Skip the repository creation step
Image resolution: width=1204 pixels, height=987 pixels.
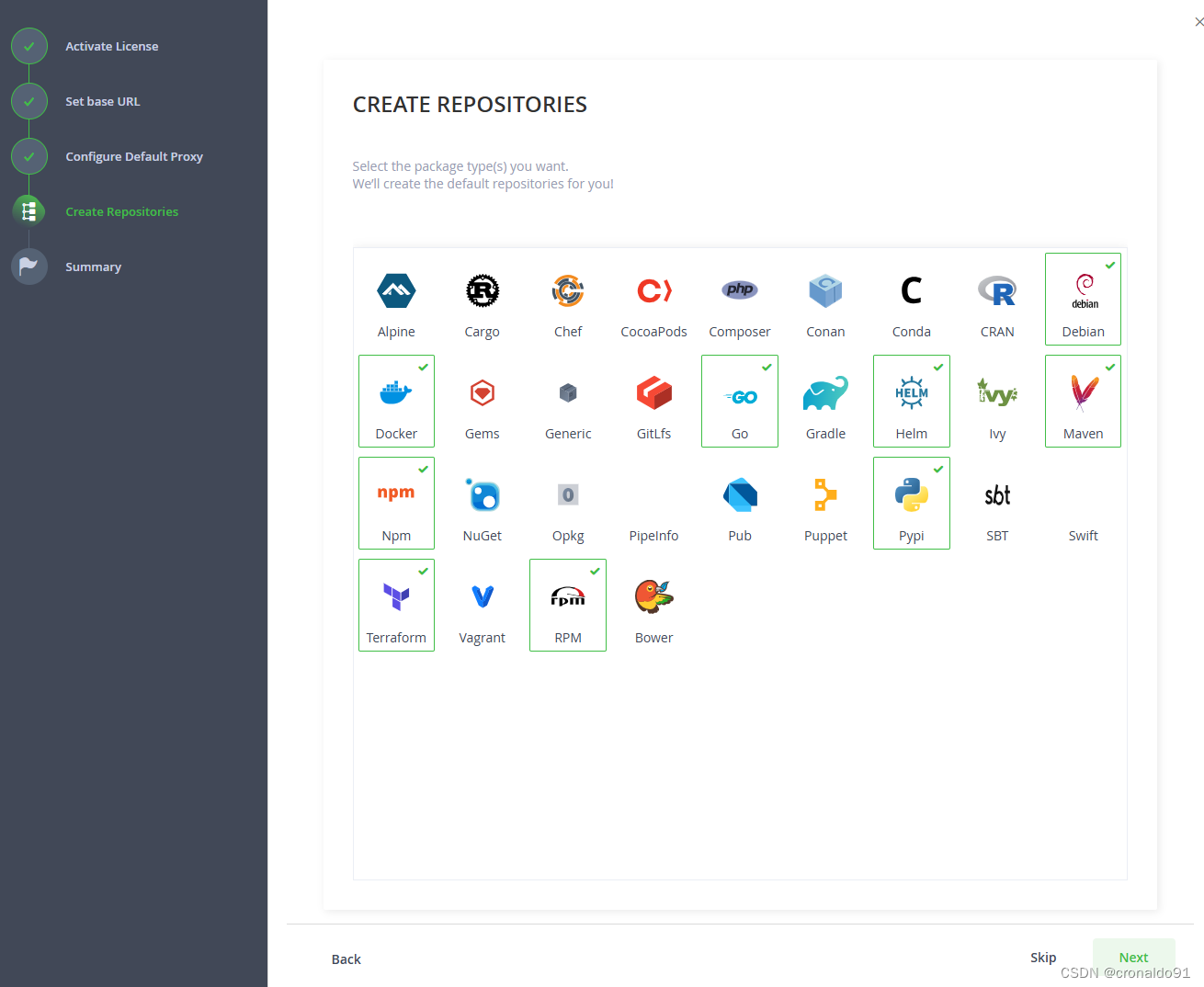pos(1043,958)
